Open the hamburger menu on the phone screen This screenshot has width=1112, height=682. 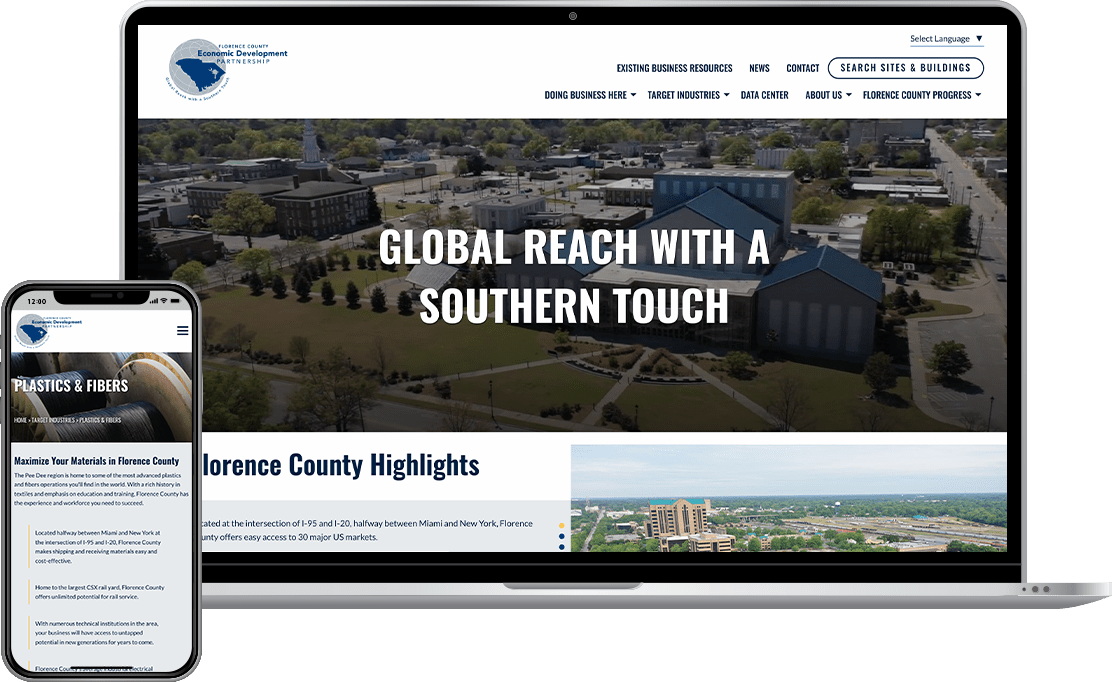[x=182, y=330]
